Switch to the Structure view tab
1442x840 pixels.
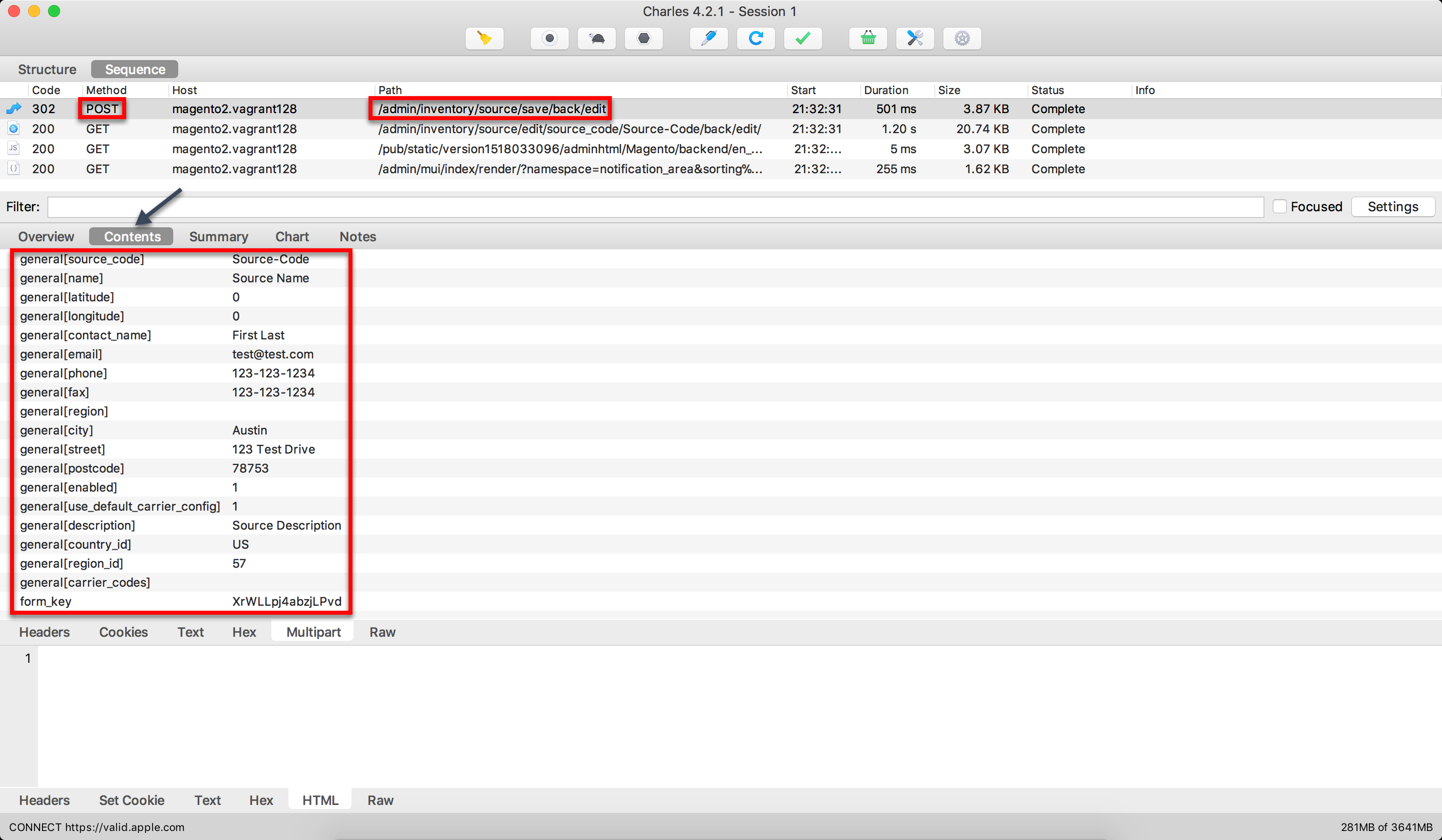47,69
